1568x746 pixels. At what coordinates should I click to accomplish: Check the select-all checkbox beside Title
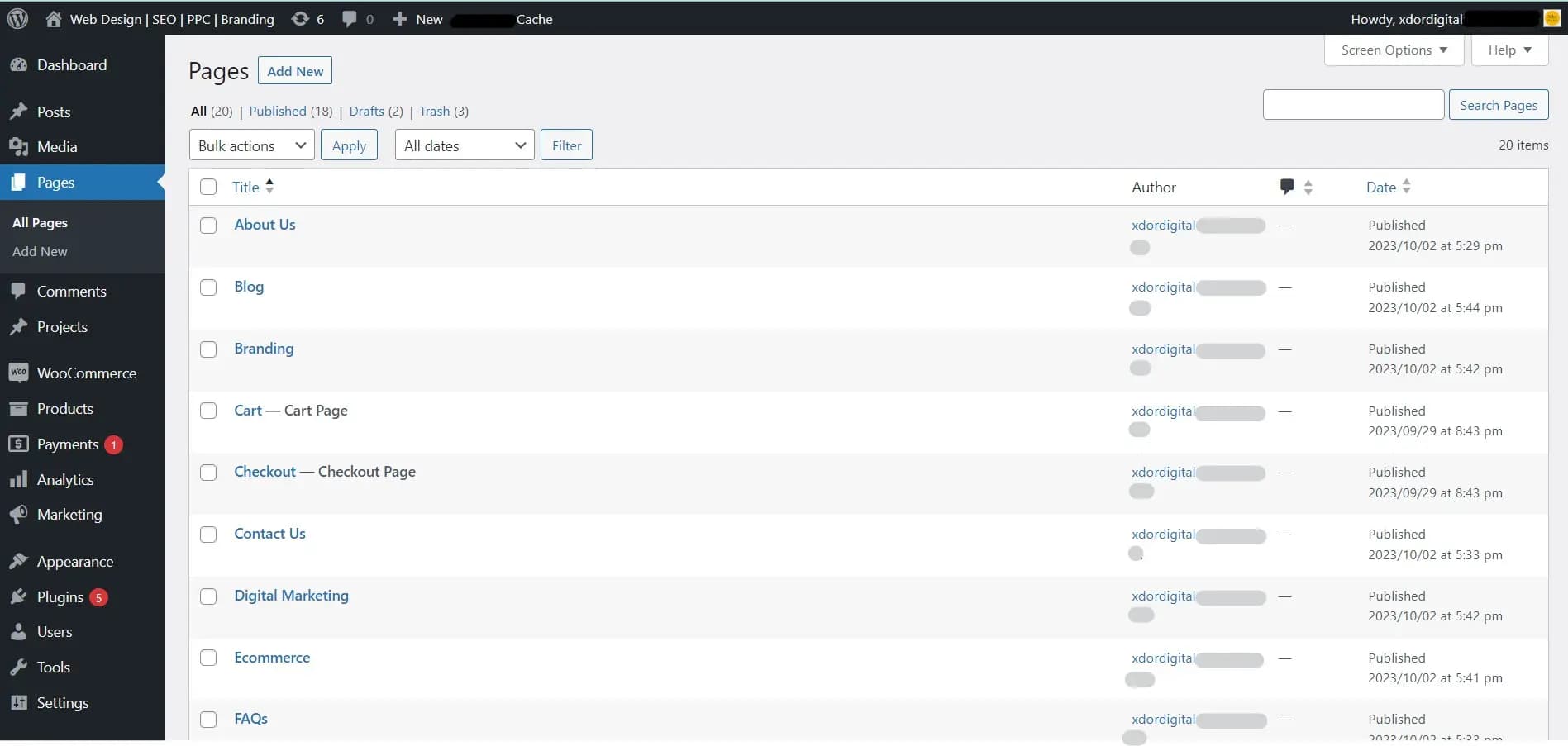tap(208, 187)
